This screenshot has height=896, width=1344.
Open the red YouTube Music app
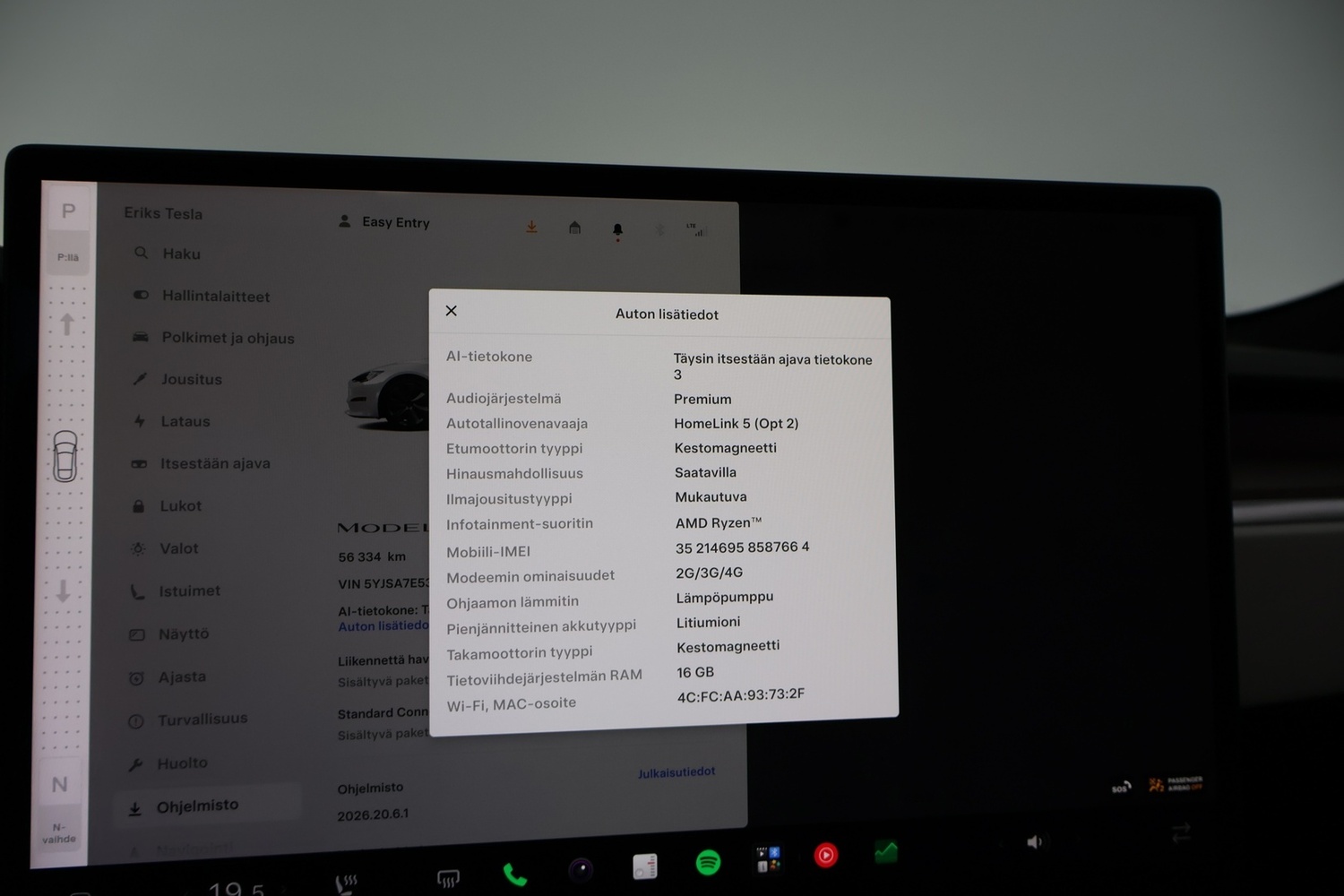pyautogui.click(x=826, y=856)
